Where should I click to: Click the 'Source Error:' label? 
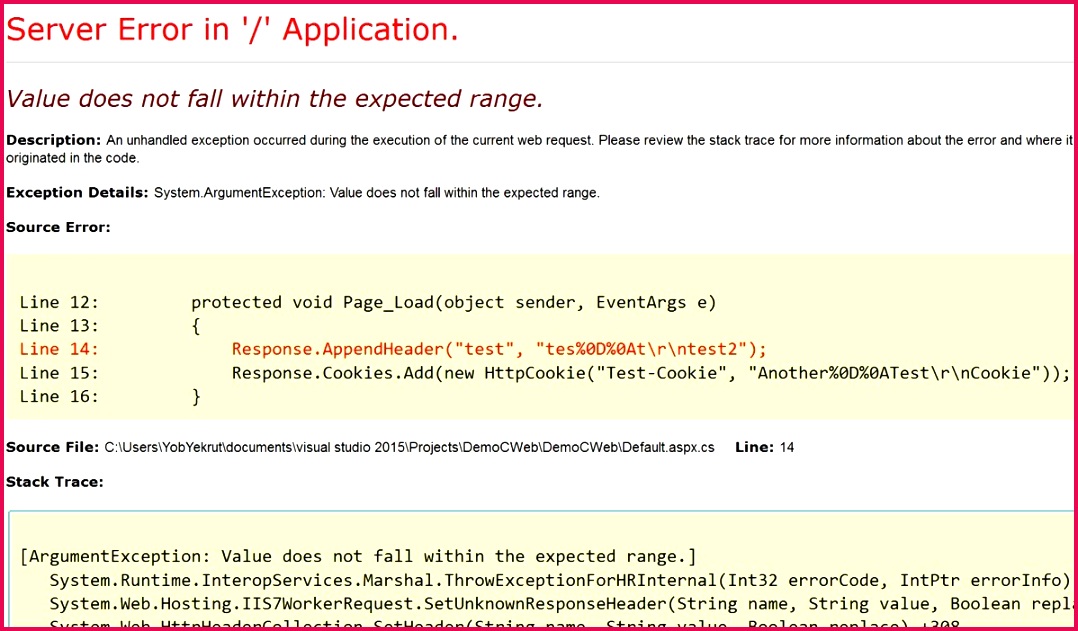click(58, 228)
